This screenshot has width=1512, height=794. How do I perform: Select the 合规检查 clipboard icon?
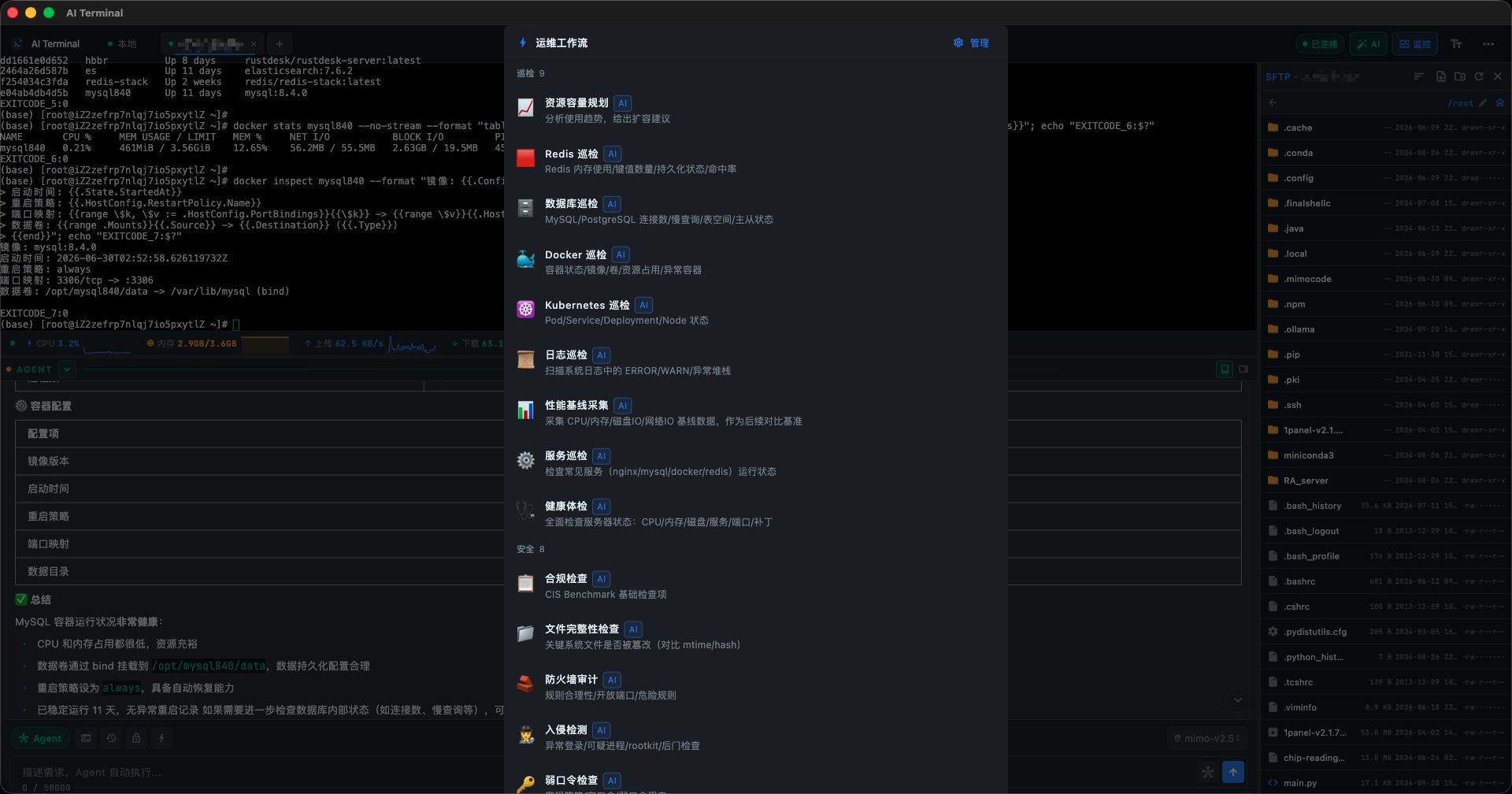click(525, 584)
